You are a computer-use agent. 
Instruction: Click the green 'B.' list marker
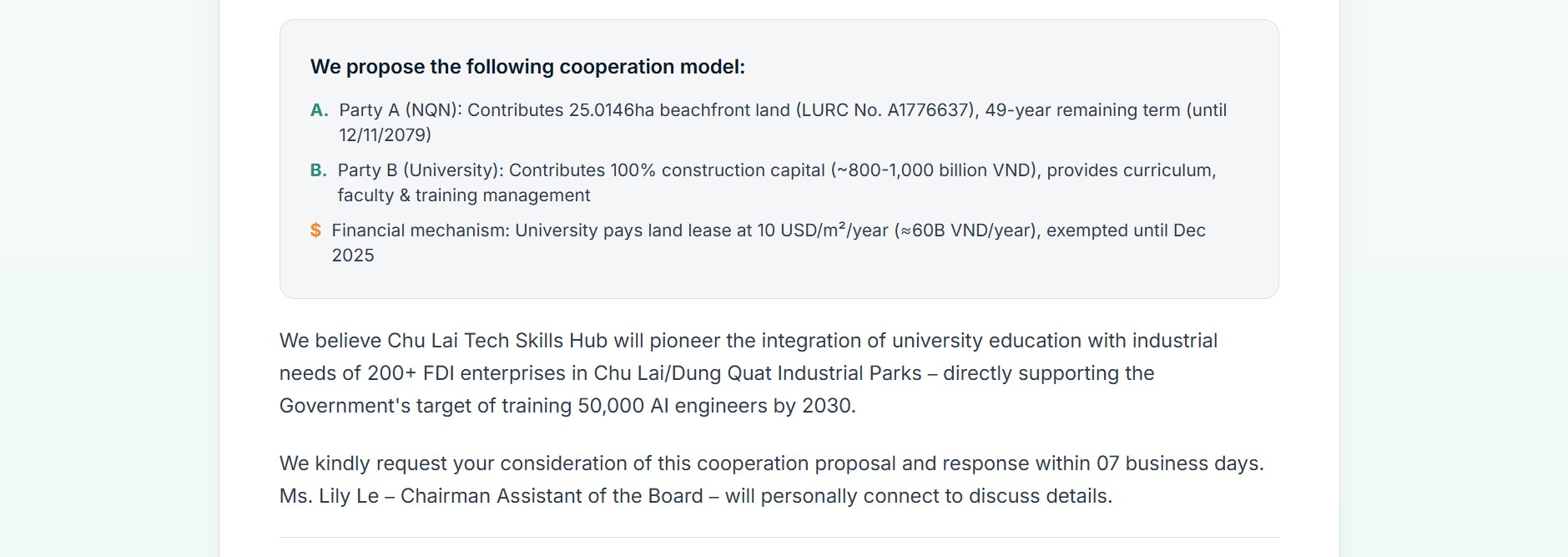click(318, 170)
